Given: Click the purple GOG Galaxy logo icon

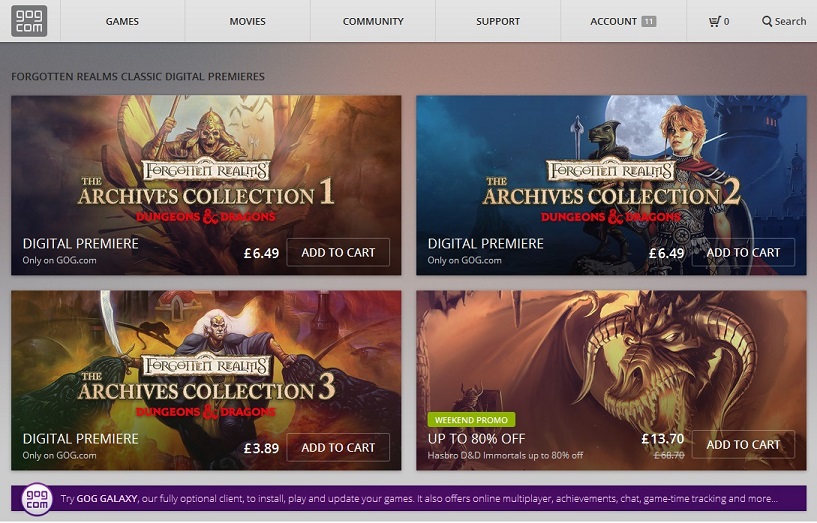Looking at the screenshot, I should pyautogui.click(x=36, y=499).
